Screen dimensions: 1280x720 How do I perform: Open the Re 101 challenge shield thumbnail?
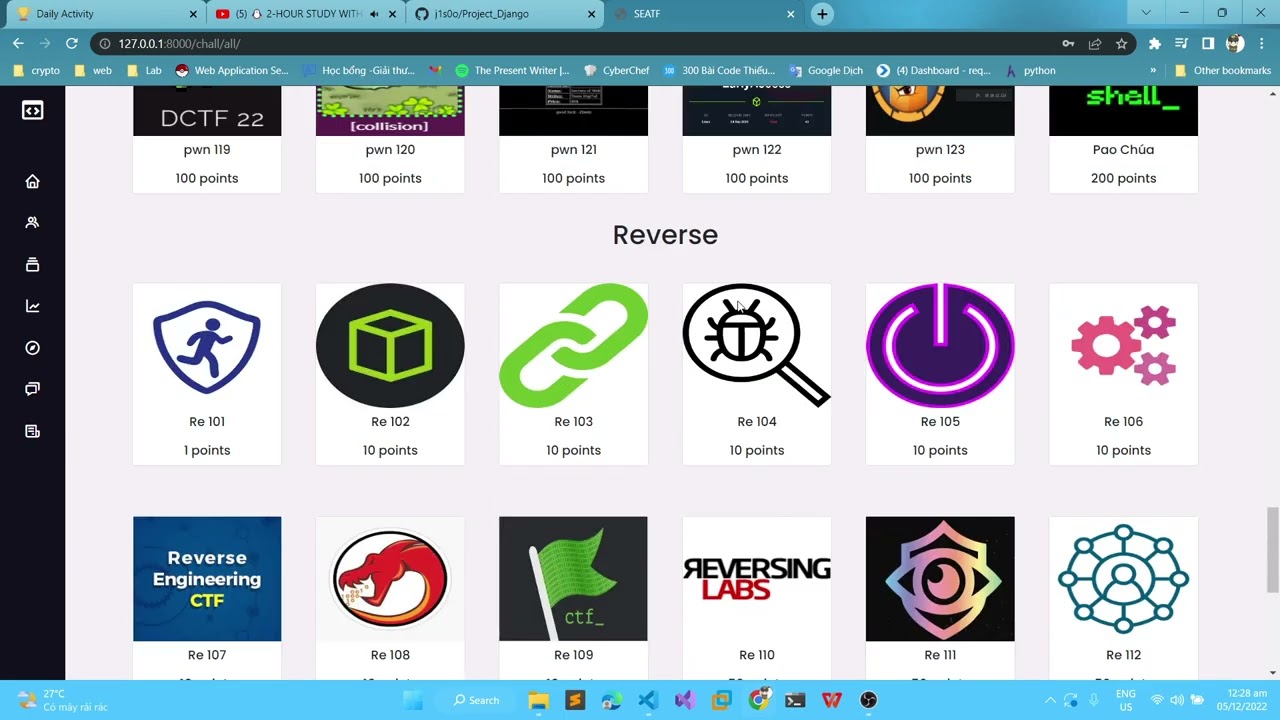[x=207, y=346]
